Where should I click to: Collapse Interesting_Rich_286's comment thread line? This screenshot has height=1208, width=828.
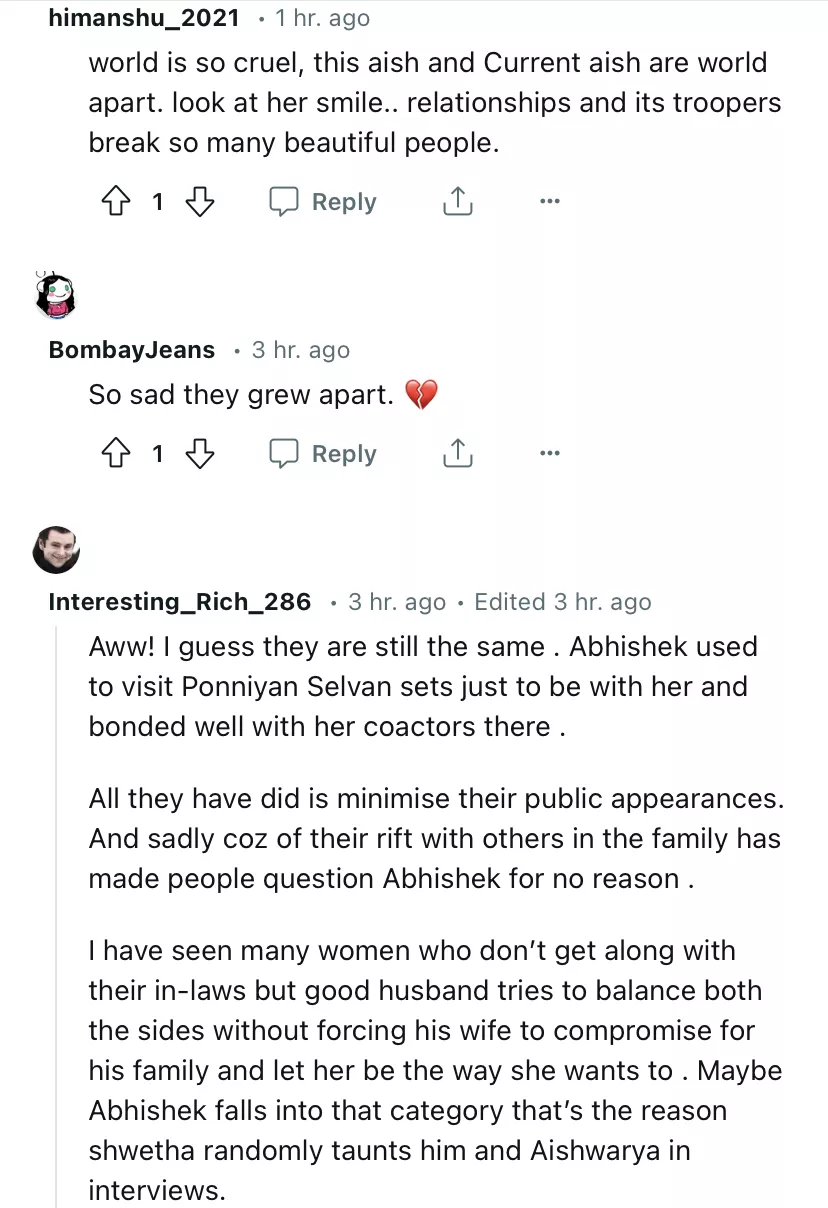57,900
